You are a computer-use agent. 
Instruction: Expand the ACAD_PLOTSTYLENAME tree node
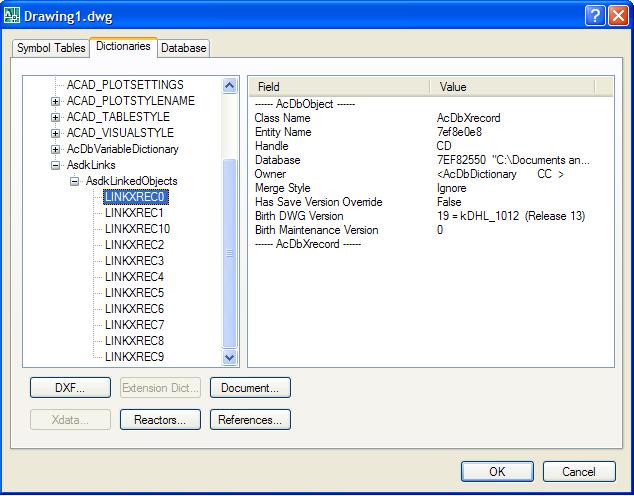tap(56, 101)
